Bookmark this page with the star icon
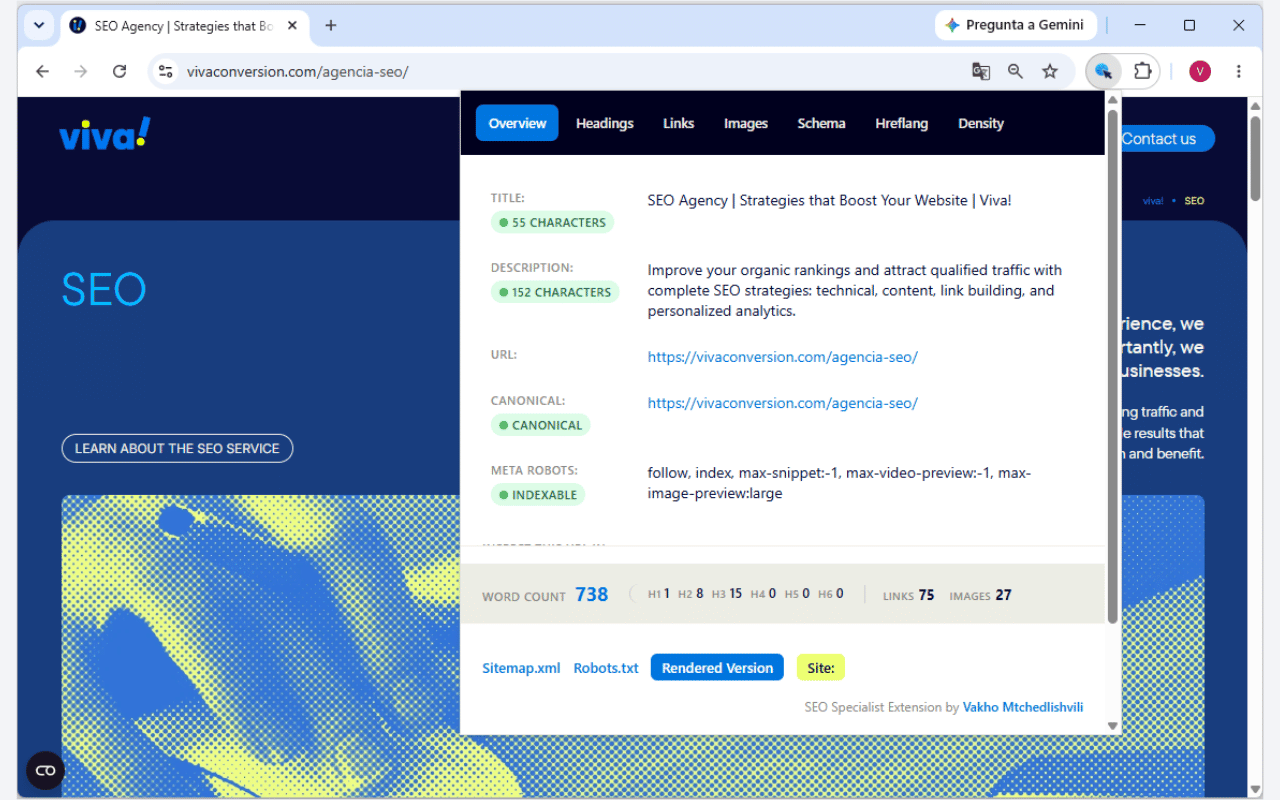Image resolution: width=1280 pixels, height=800 pixels. (x=1050, y=71)
